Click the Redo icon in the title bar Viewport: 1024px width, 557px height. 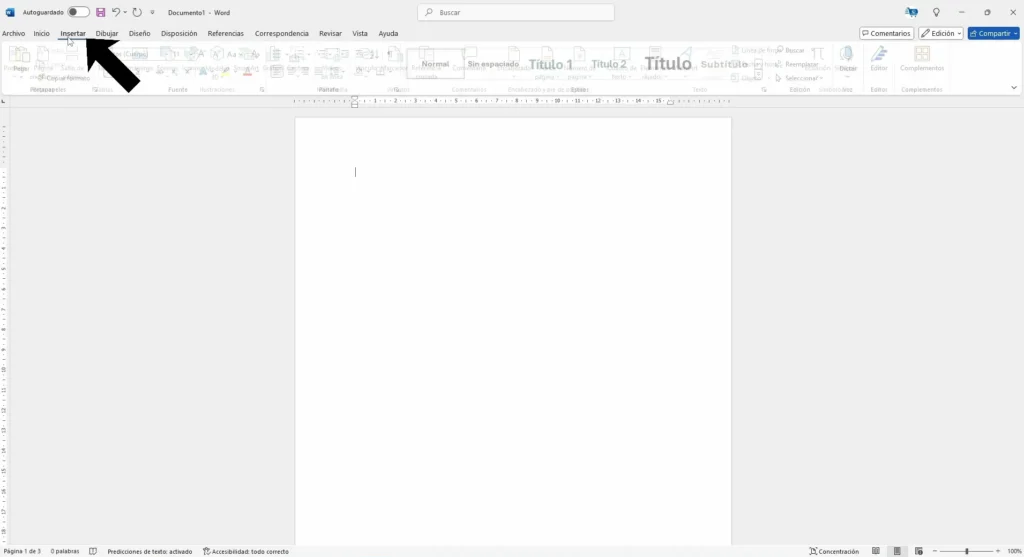pyautogui.click(x=136, y=12)
